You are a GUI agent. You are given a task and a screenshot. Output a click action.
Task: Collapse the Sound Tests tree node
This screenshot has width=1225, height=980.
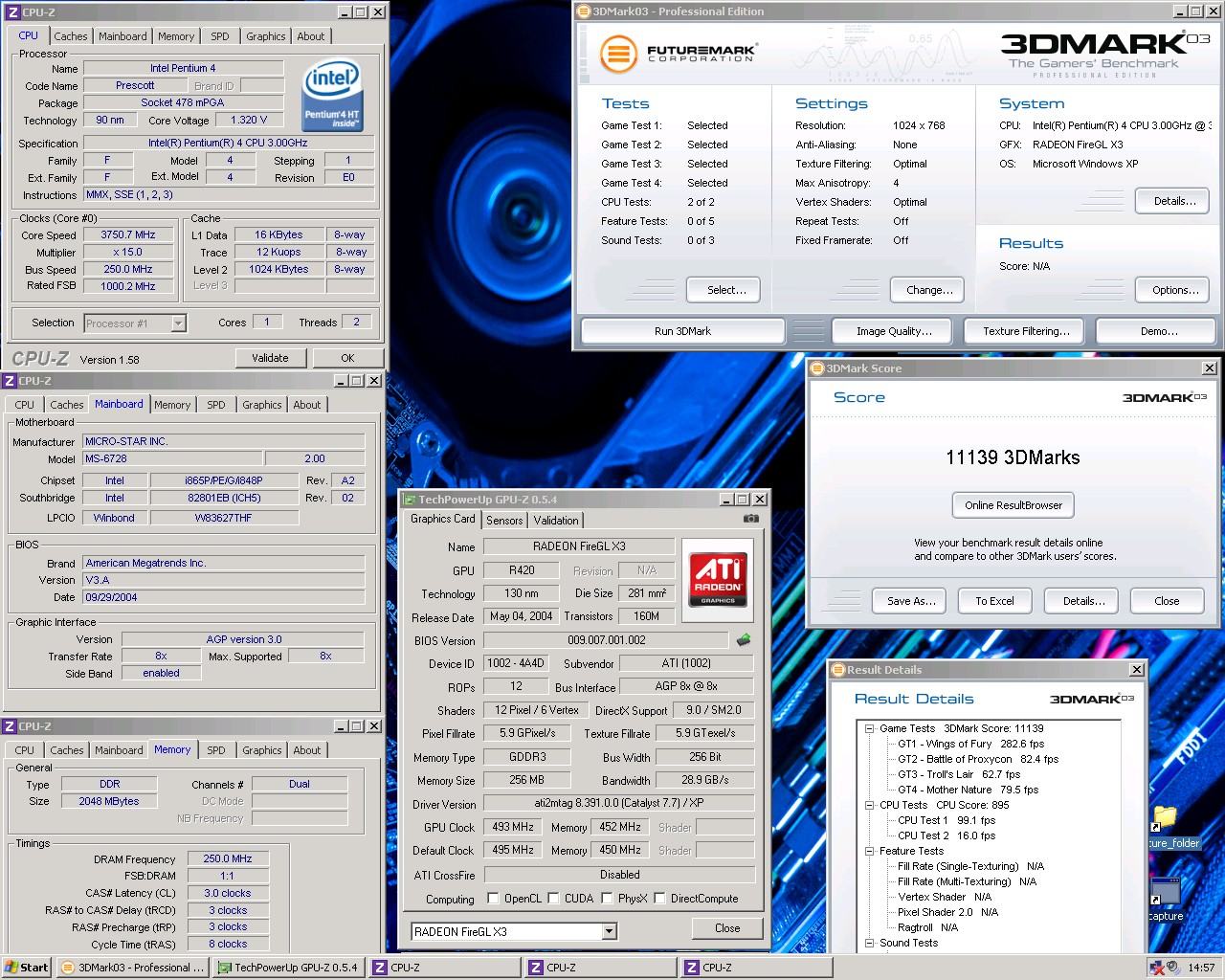[870, 943]
